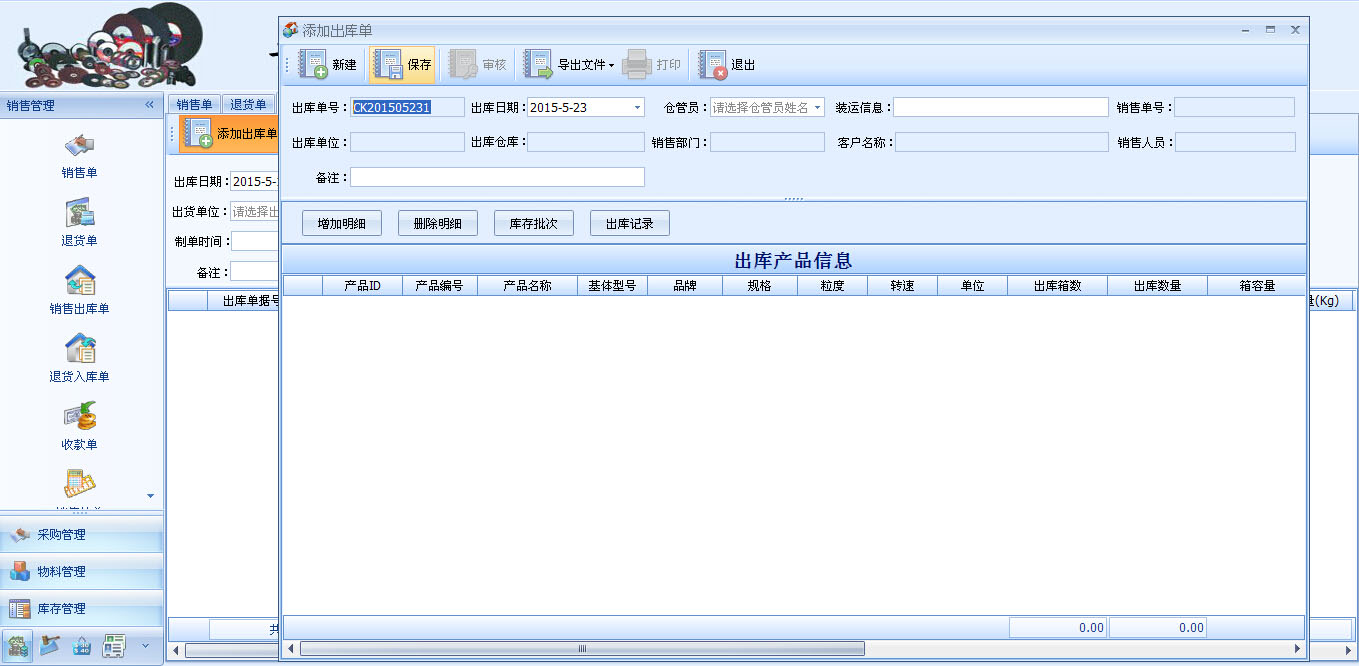This screenshot has width=1359, height=666.
Task: Click the 转速 column header
Action: click(902, 286)
